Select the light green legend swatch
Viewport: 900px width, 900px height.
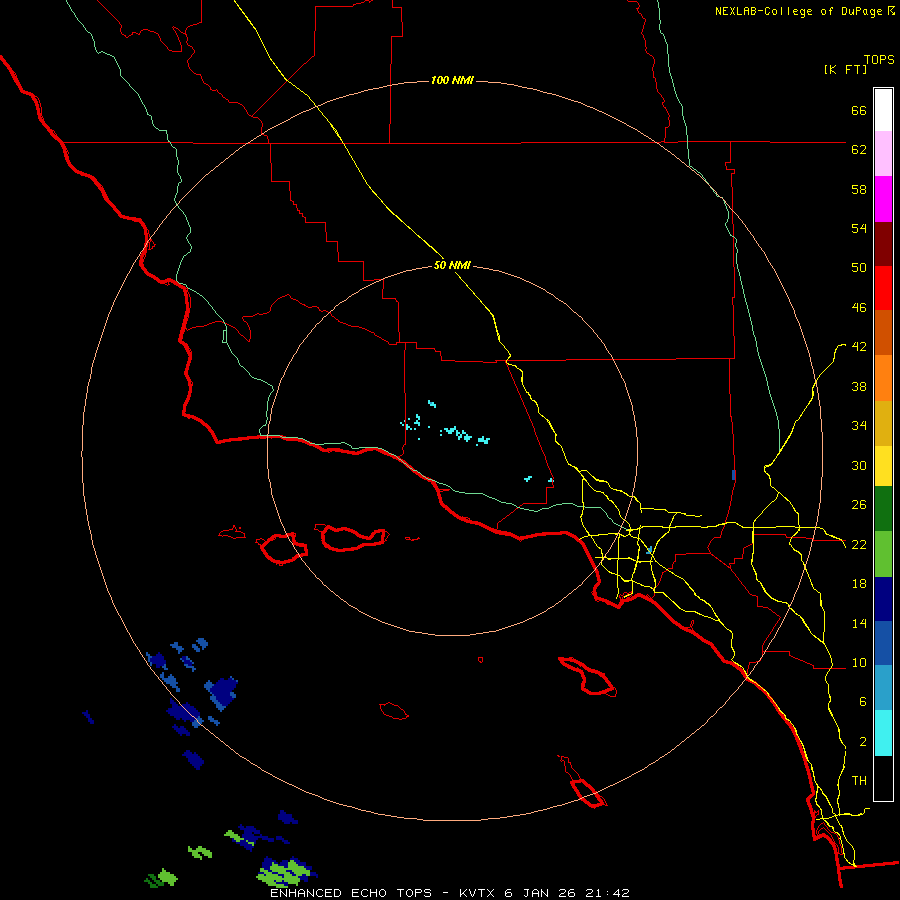click(x=883, y=554)
